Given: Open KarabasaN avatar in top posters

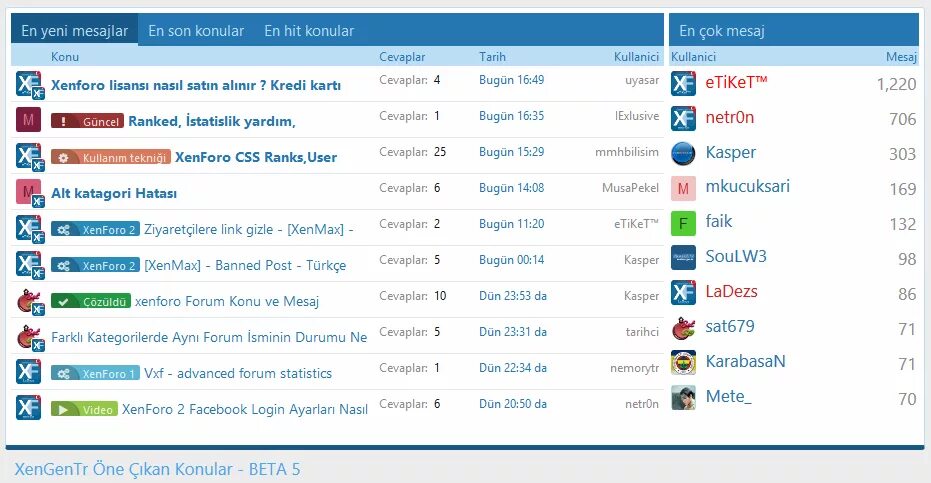Looking at the screenshot, I should (x=683, y=362).
